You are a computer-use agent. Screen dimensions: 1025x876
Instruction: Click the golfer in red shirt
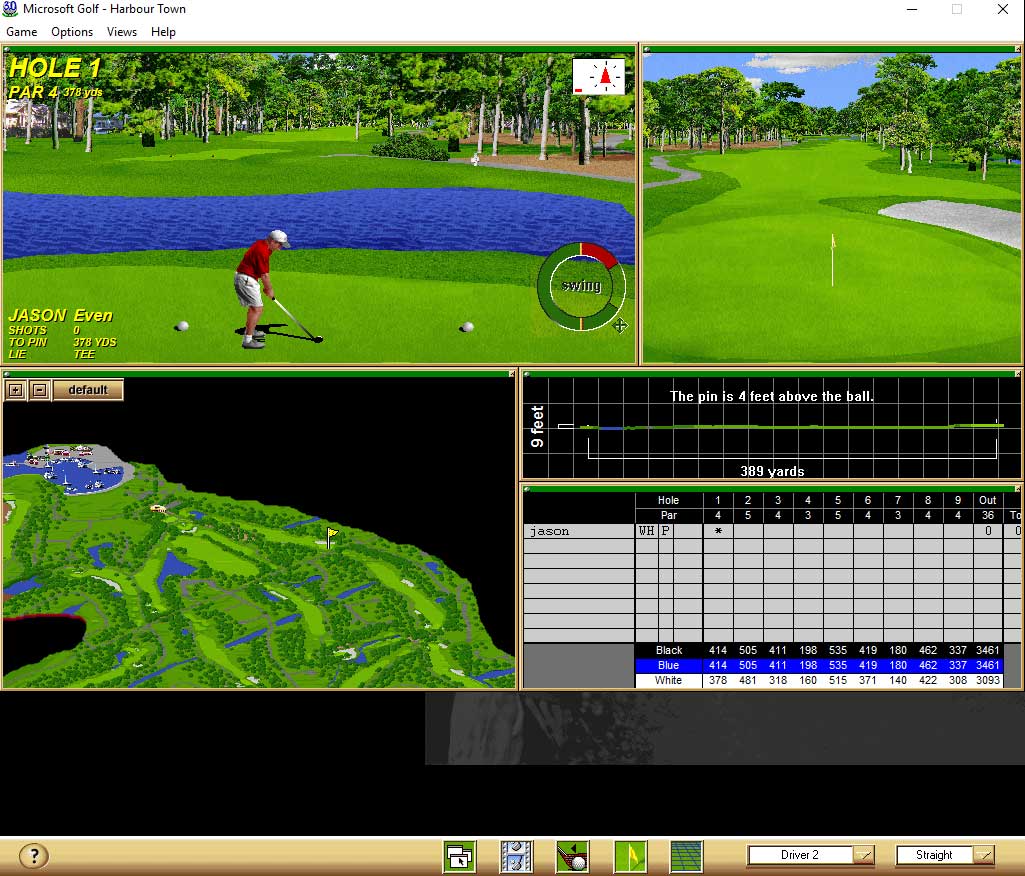(261, 288)
